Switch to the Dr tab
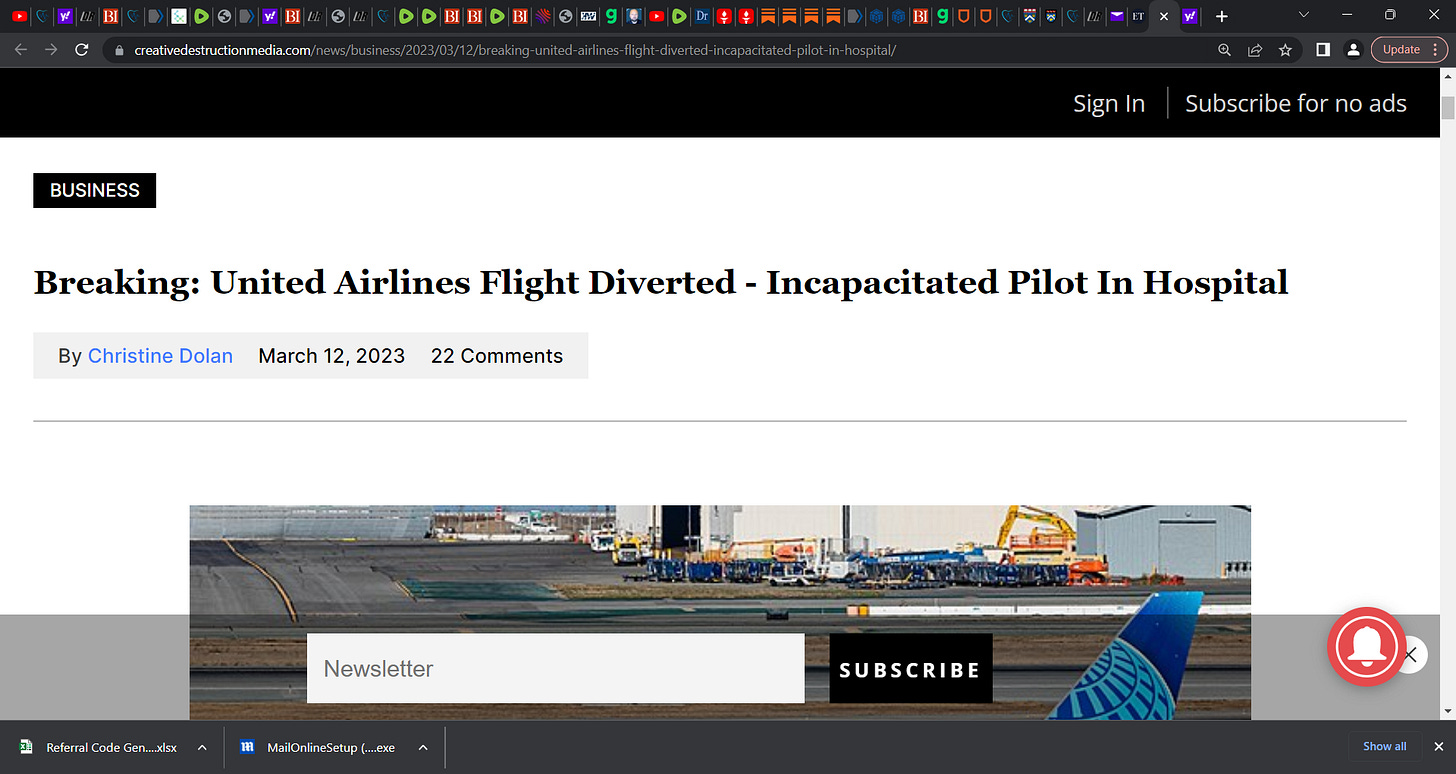This screenshot has height=774, width=1456. [x=702, y=16]
